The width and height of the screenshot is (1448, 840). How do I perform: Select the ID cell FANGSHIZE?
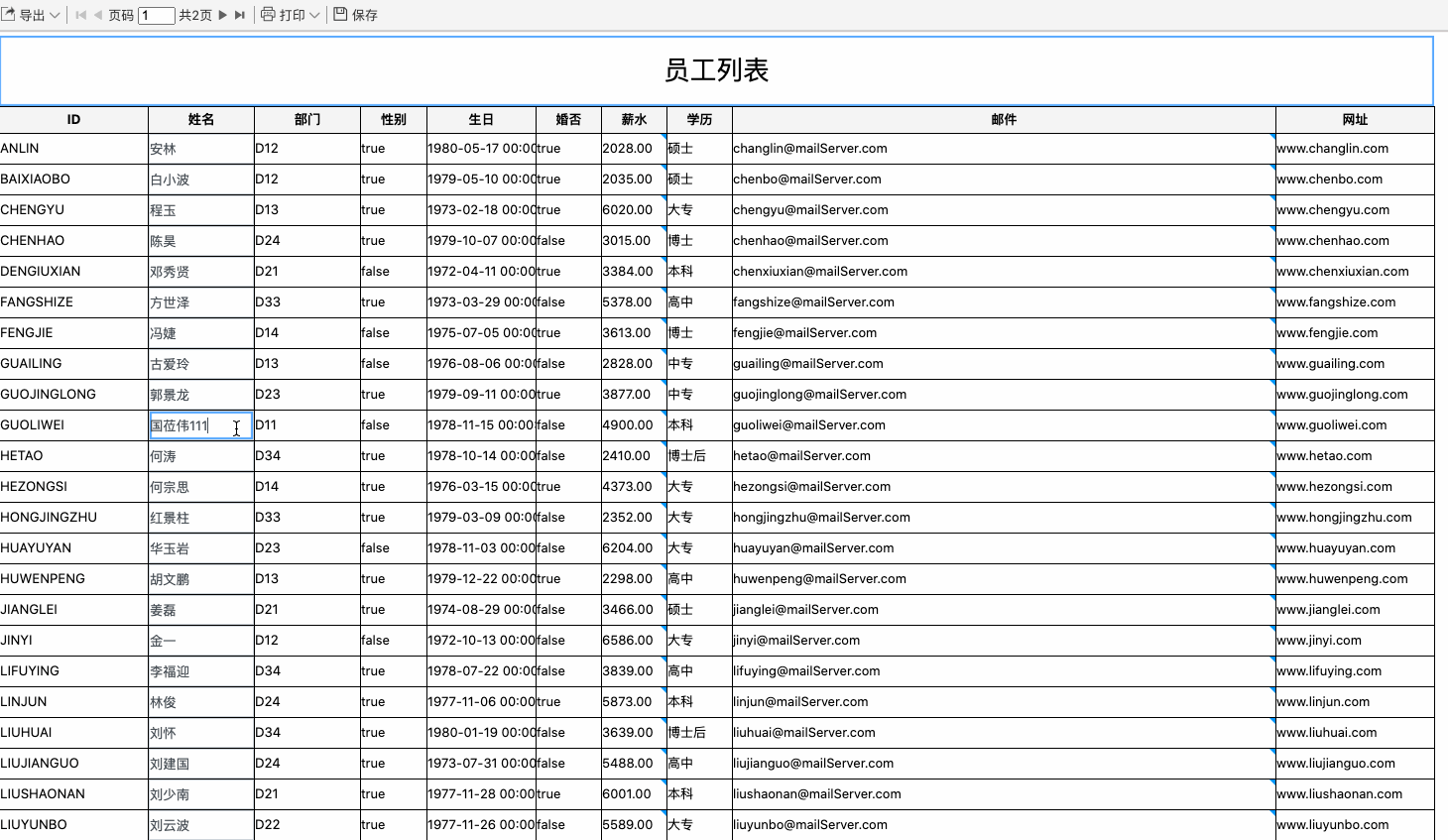tap(73, 301)
